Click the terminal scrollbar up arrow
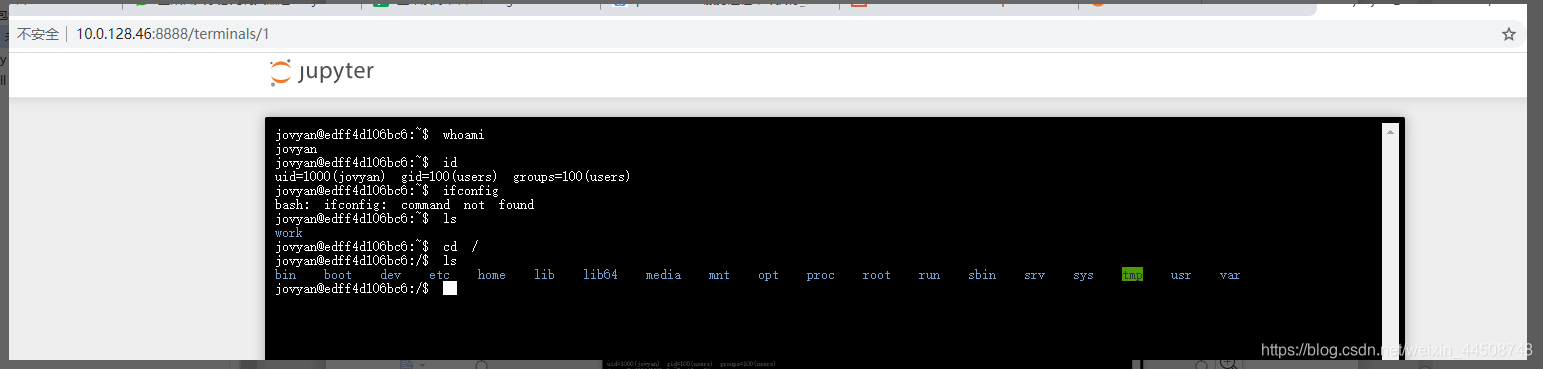Image resolution: width=1543 pixels, height=369 pixels. [1389, 132]
